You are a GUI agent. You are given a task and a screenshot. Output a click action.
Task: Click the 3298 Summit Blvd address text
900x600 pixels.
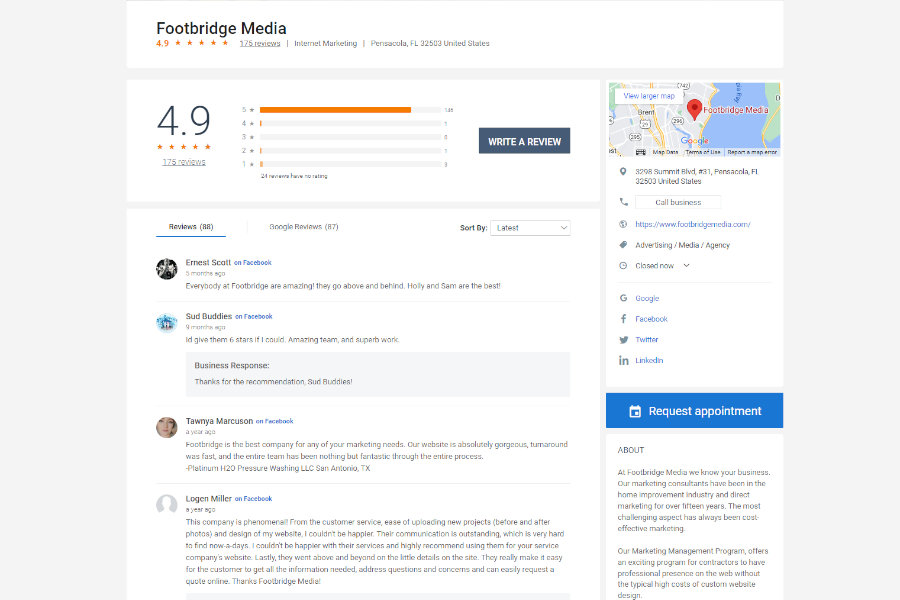[696, 176]
